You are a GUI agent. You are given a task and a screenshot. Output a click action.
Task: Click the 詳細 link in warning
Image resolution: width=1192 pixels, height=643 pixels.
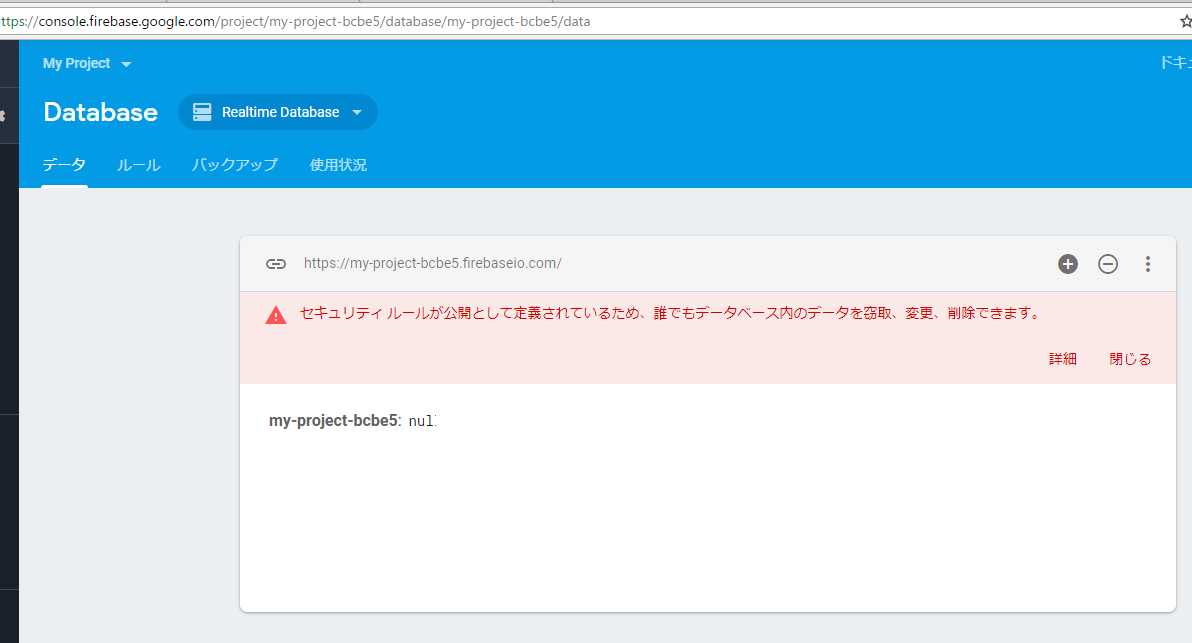point(1063,359)
